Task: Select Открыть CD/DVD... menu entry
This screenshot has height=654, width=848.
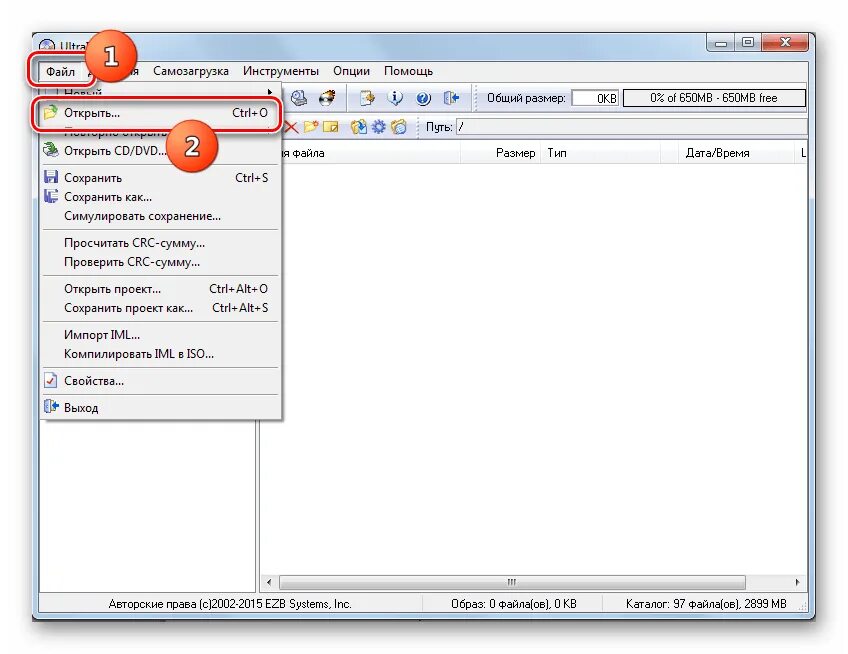Action: (161, 151)
